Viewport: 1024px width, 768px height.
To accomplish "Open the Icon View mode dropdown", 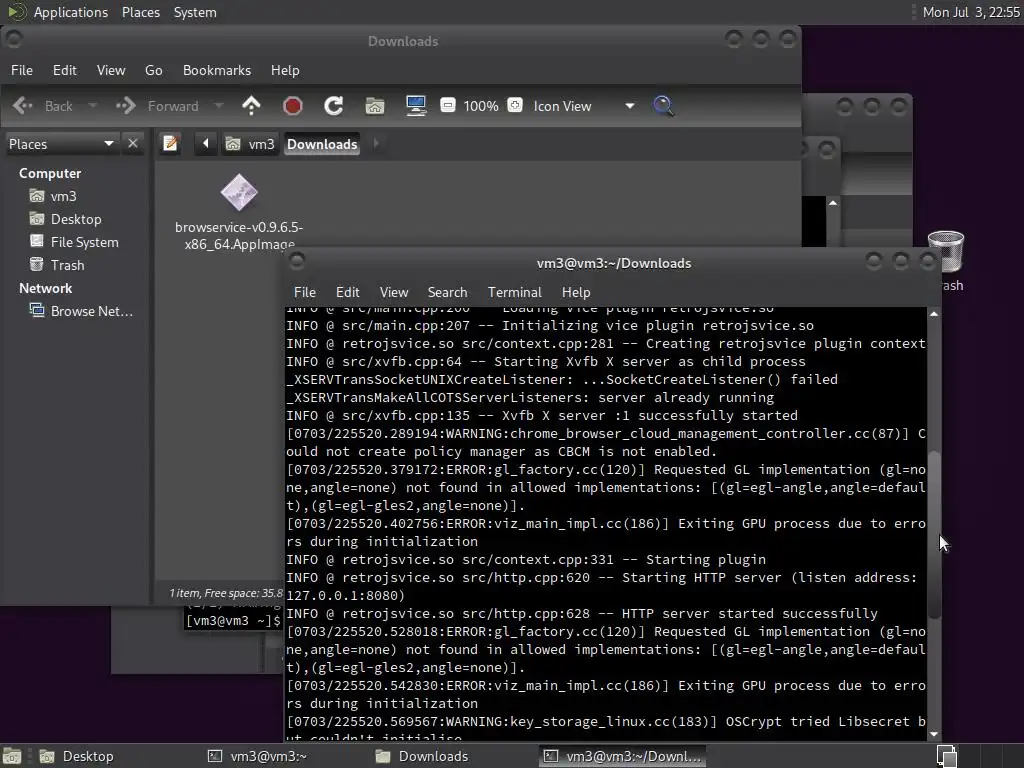I will [x=584, y=106].
